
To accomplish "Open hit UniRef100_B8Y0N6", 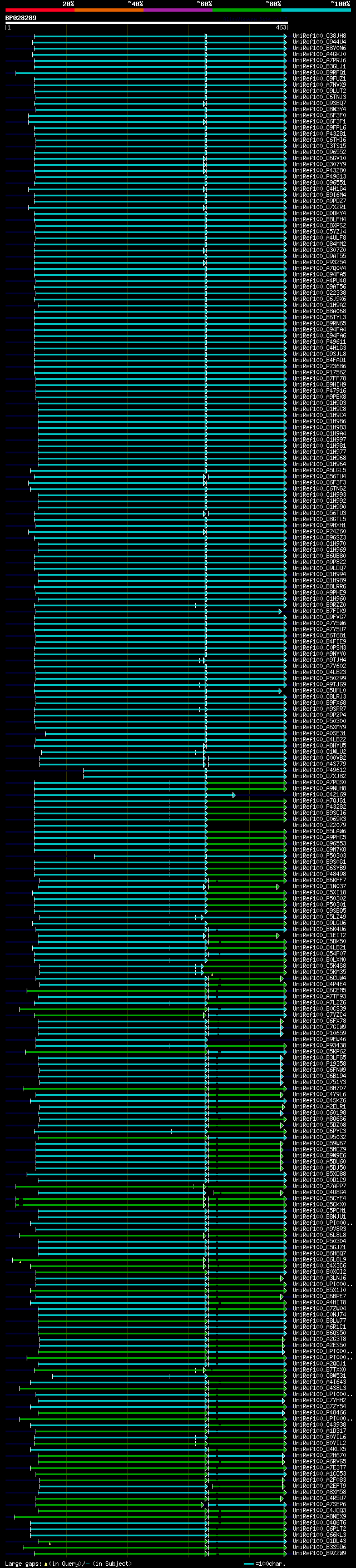I will [x=319, y=48].
